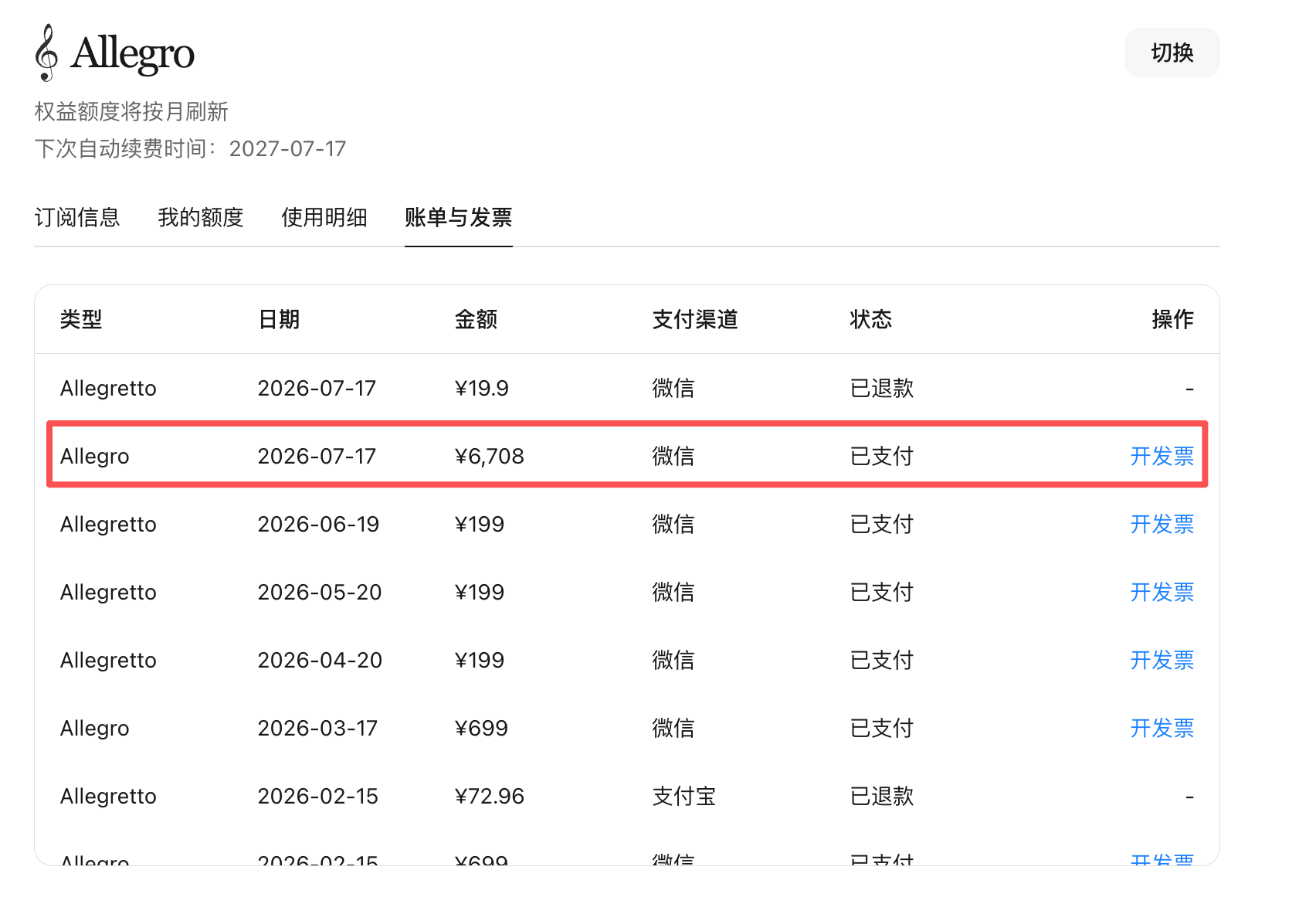Click the 操作 column header
This screenshot has height=921, width=1316.
(1172, 319)
